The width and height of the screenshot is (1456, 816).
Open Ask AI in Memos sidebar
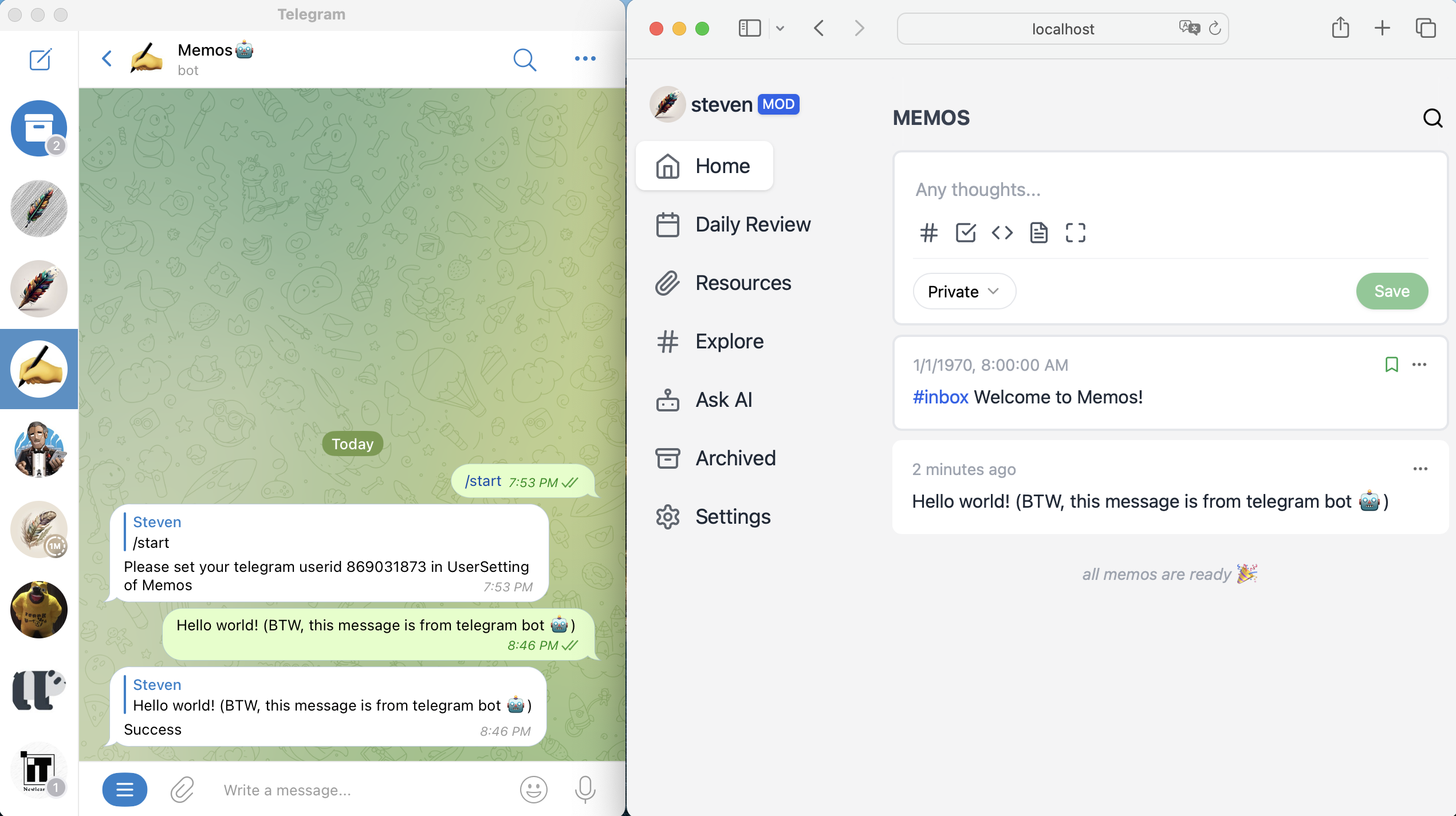click(x=705, y=399)
